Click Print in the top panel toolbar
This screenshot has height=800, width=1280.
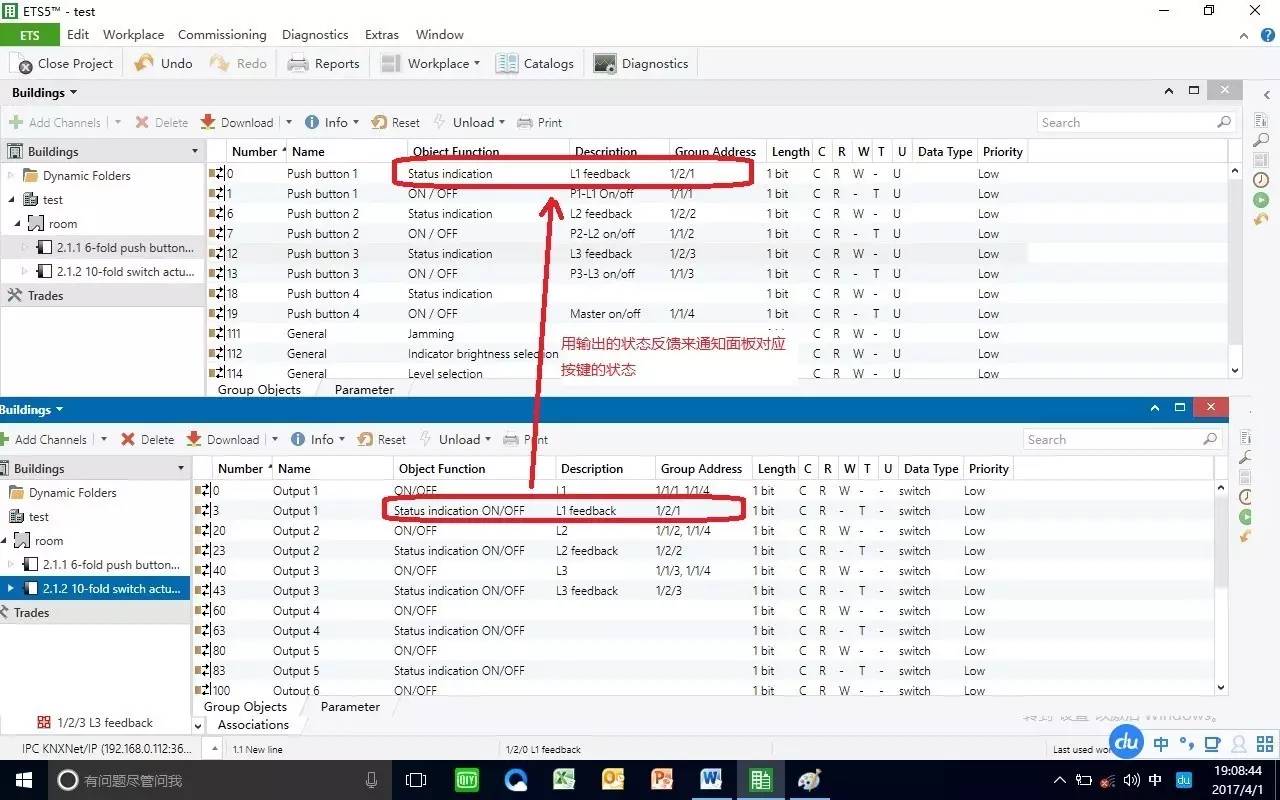pyautogui.click(x=540, y=122)
